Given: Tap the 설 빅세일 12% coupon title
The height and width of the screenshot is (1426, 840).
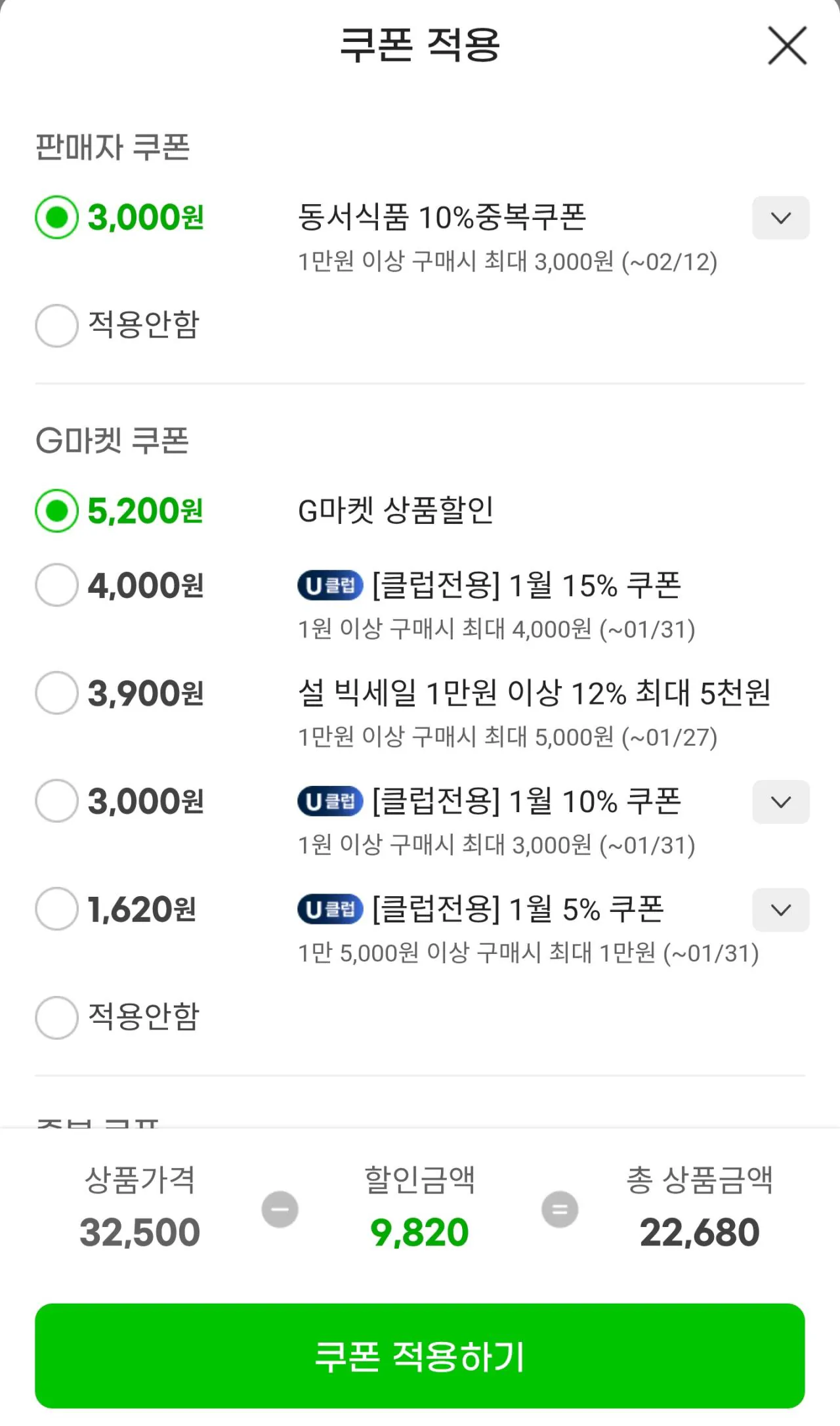Looking at the screenshot, I should pos(534,693).
